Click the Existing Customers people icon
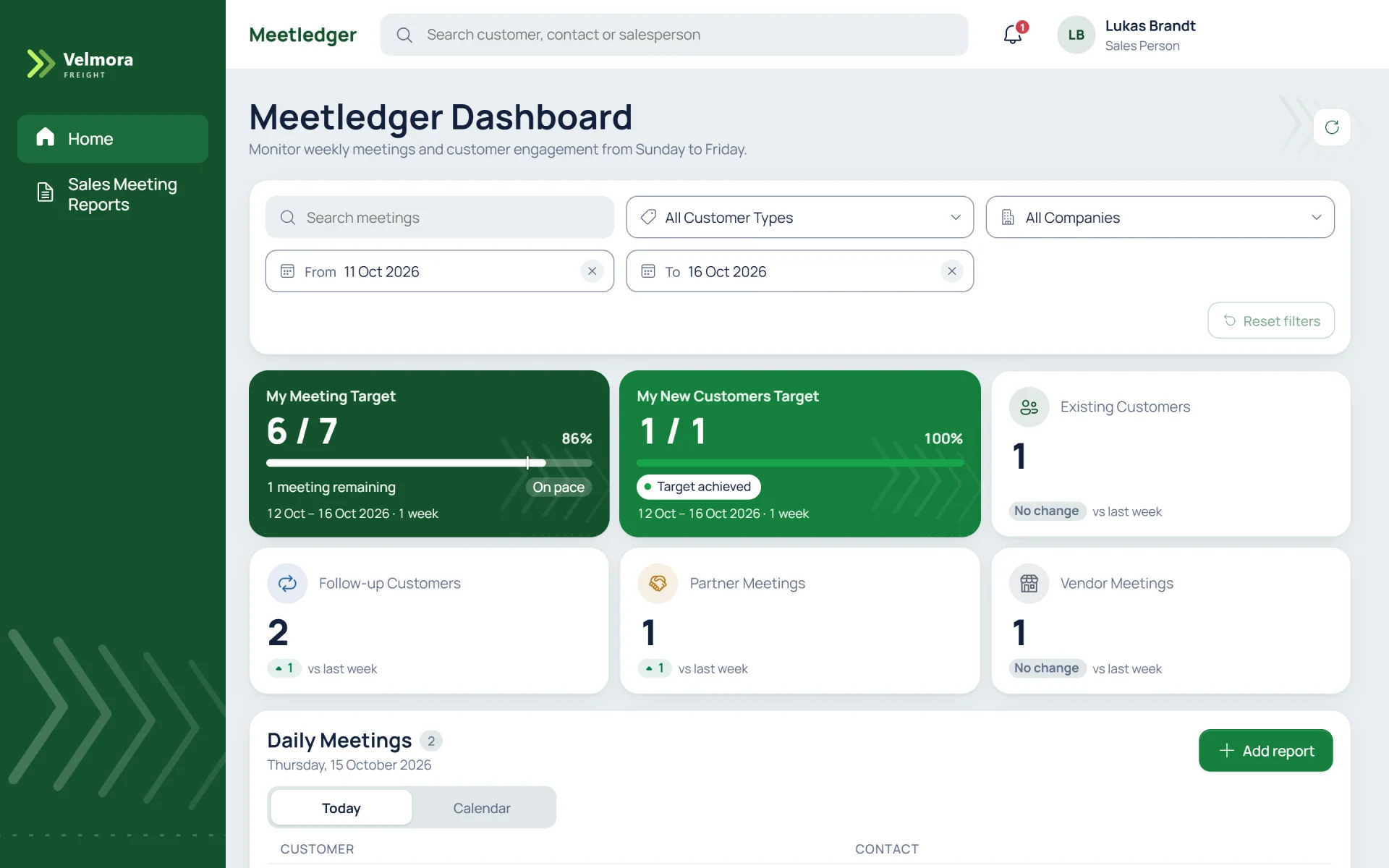Screen dimensions: 1389x868 1029,407
